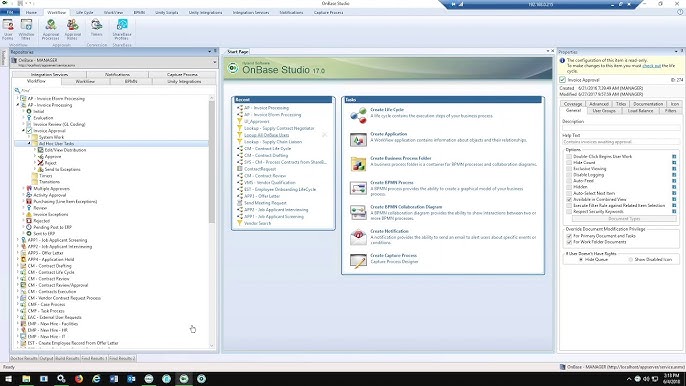Viewport: 686px width, 386px height.
Task: Enable the Hide Count option
Action: 569,162
